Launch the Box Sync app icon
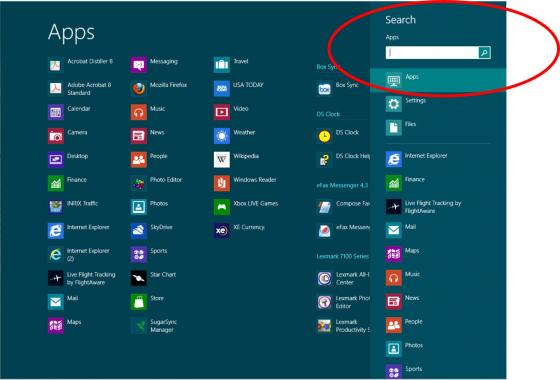 324,89
